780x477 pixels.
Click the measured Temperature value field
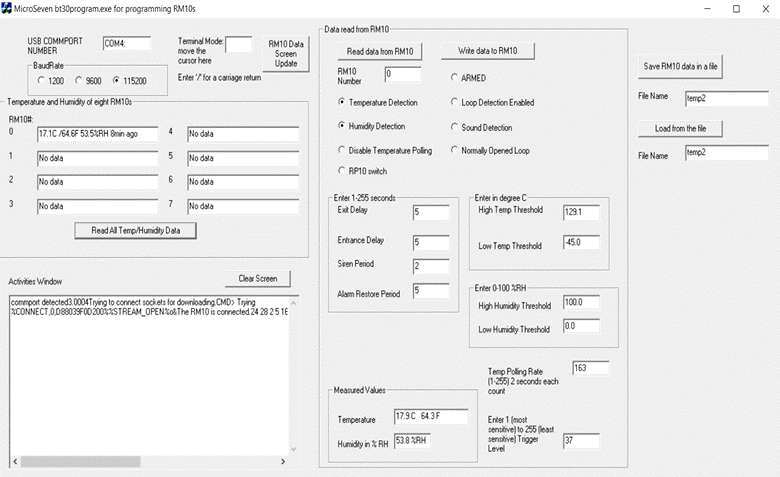pos(431,416)
